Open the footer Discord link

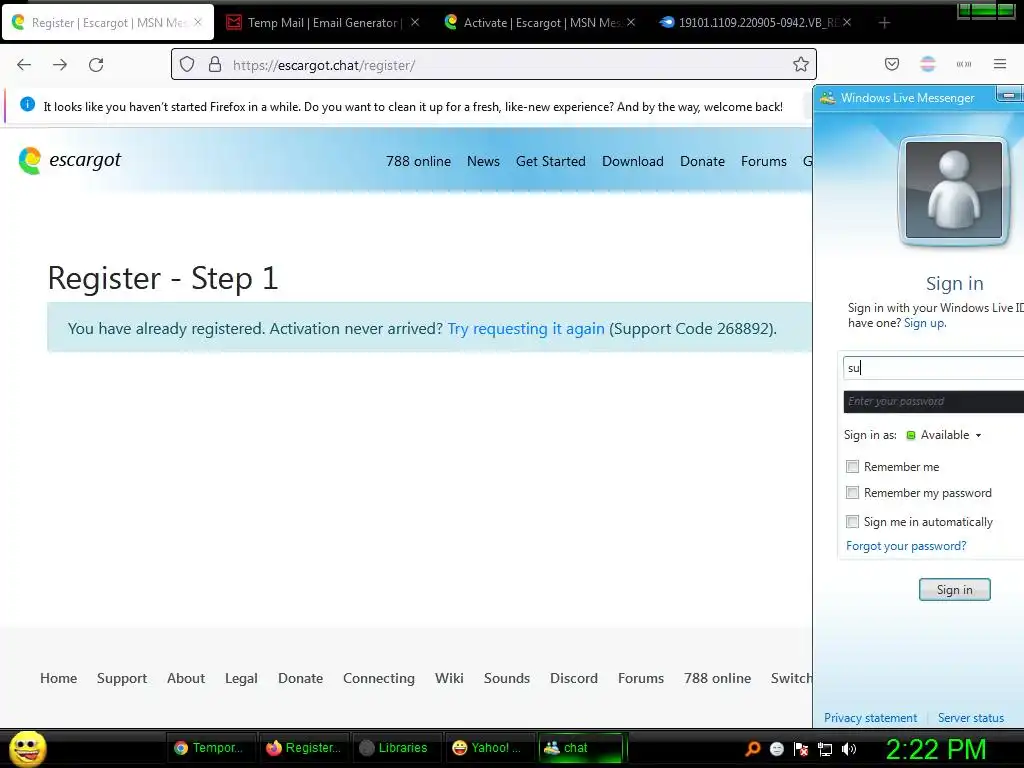[x=573, y=679]
